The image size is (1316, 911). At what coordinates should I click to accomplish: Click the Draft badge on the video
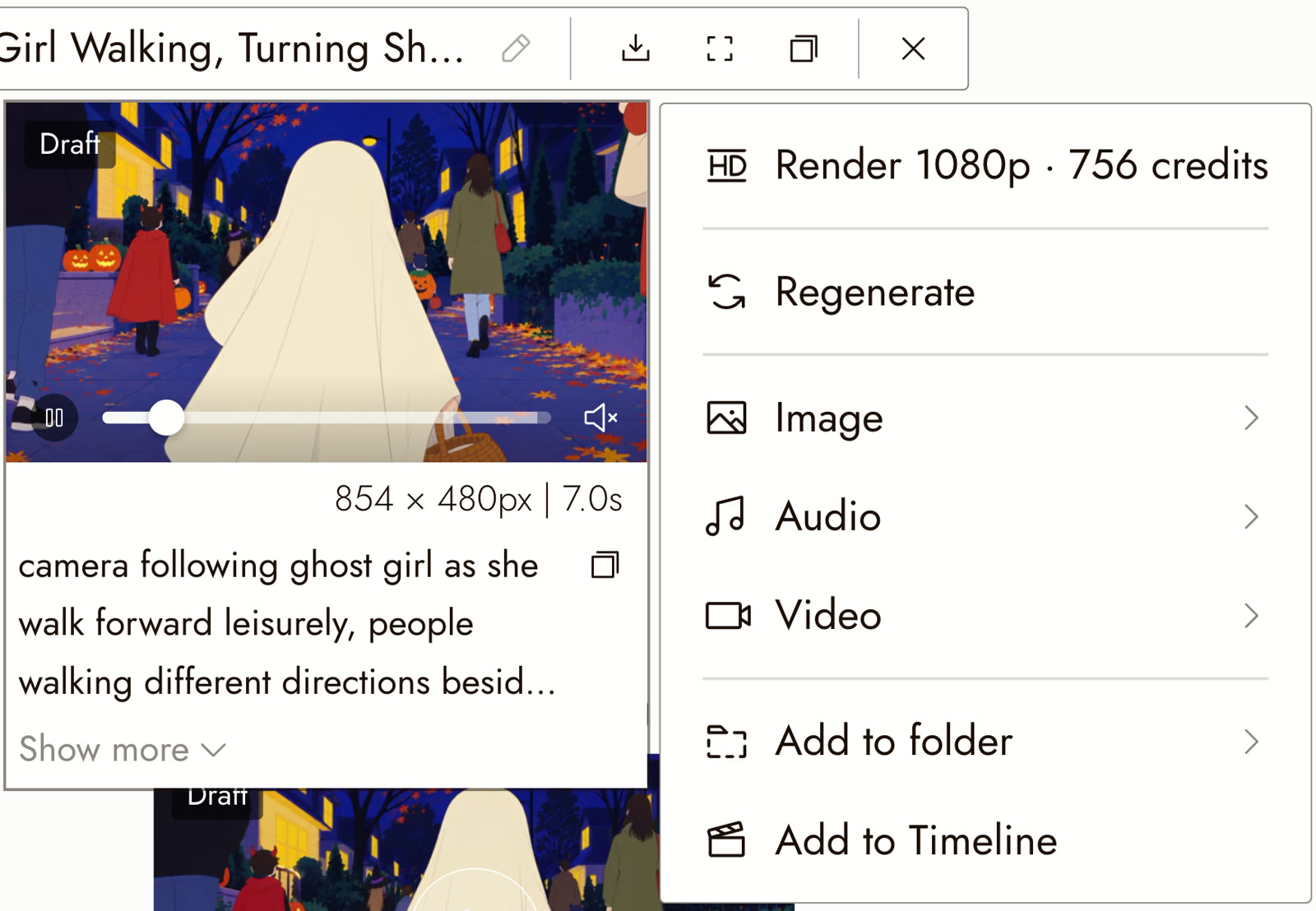70,144
